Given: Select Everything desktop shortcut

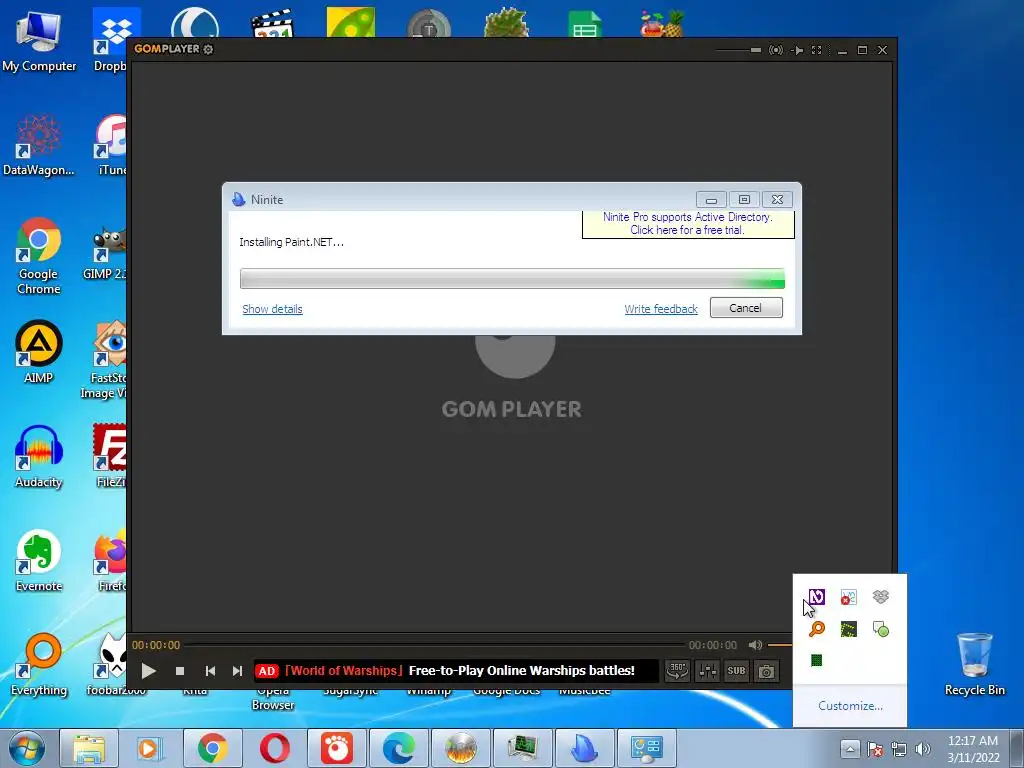Looking at the screenshot, I should click(x=39, y=665).
